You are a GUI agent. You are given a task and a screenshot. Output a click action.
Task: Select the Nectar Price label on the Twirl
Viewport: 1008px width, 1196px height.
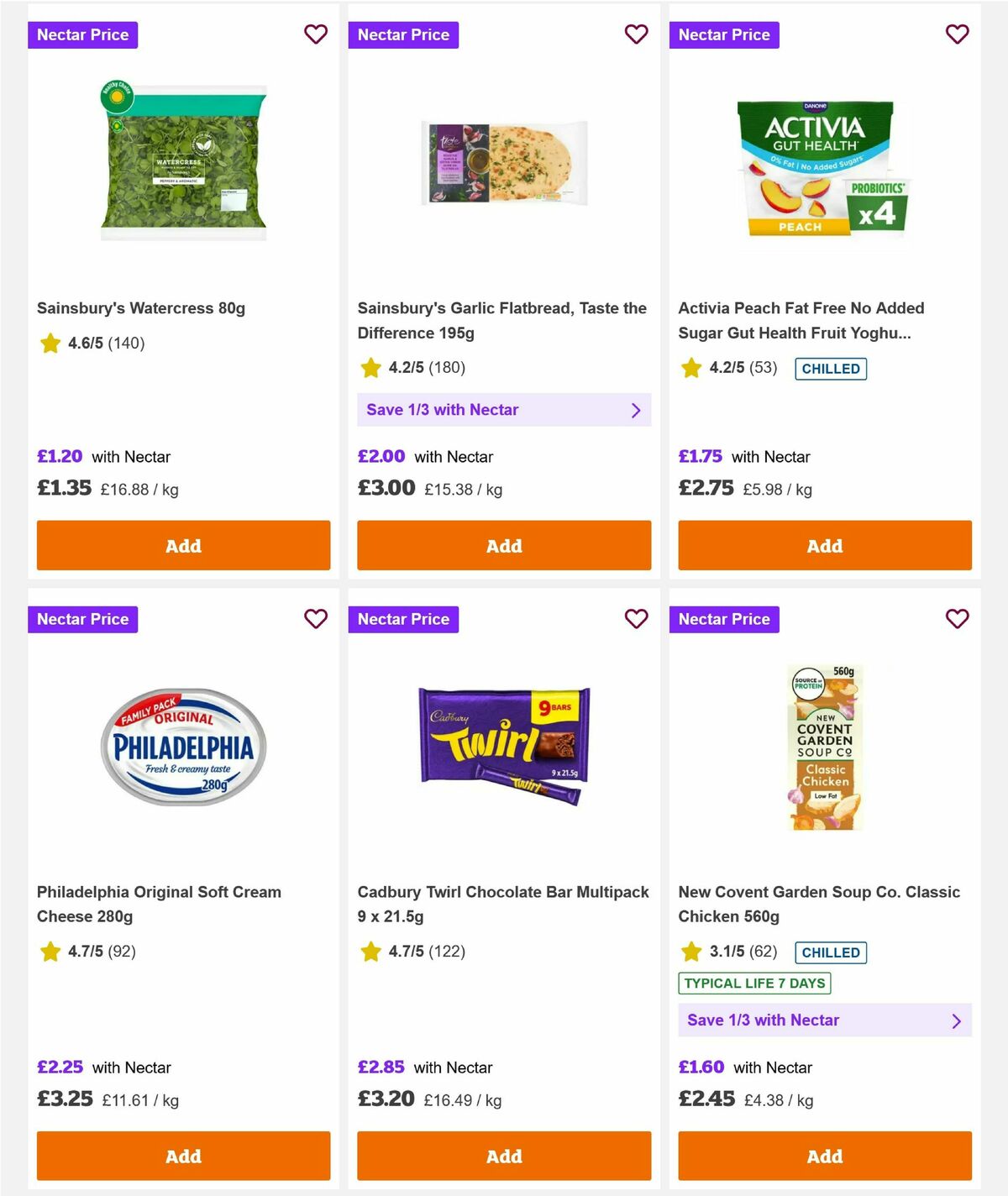[x=403, y=619]
